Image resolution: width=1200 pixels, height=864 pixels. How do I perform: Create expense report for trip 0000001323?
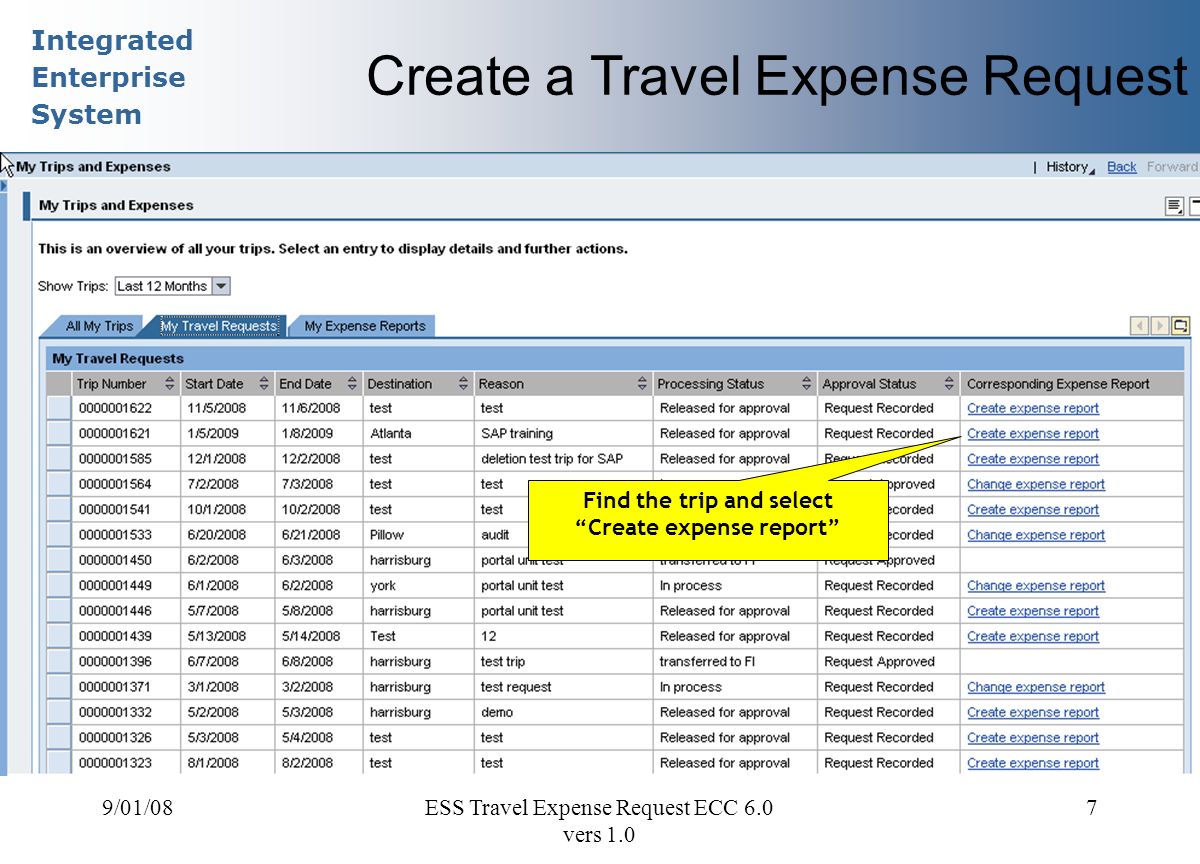(x=1033, y=763)
